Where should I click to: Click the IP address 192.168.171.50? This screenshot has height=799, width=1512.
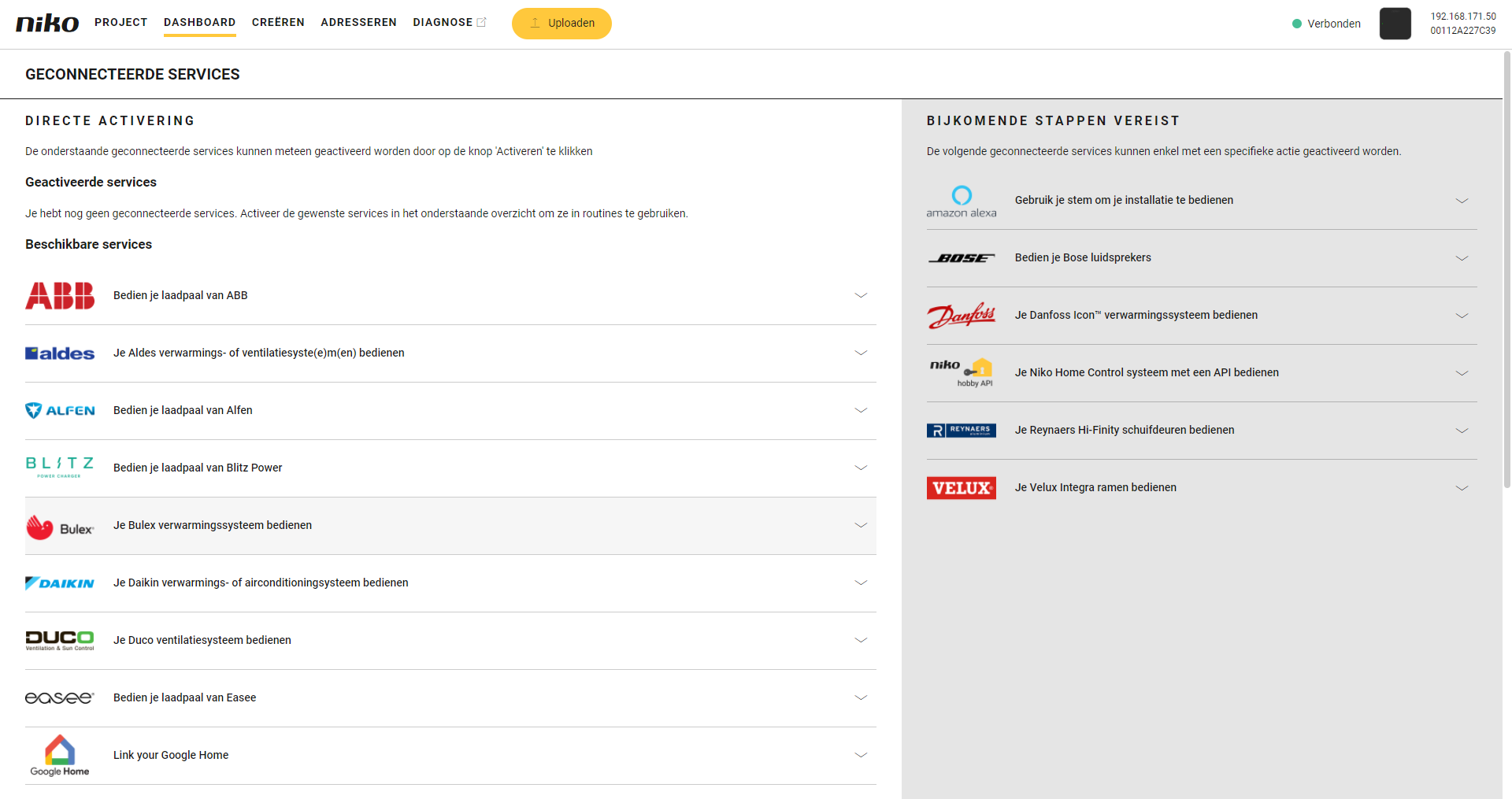point(1463,17)
